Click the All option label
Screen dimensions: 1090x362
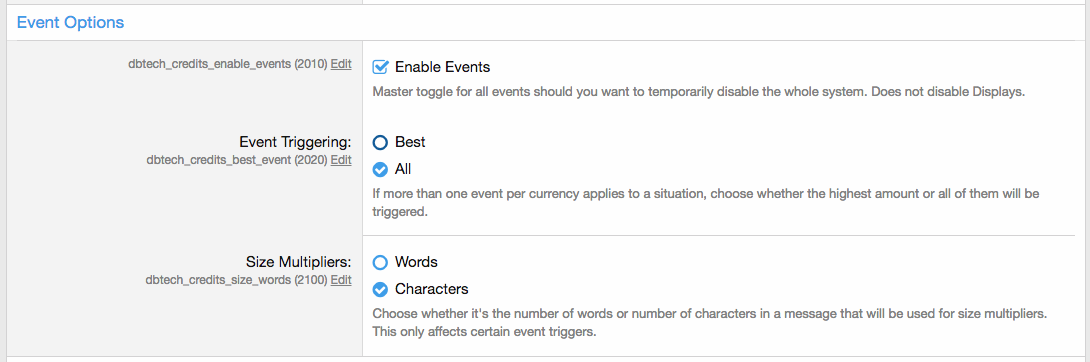pos(403,169)
